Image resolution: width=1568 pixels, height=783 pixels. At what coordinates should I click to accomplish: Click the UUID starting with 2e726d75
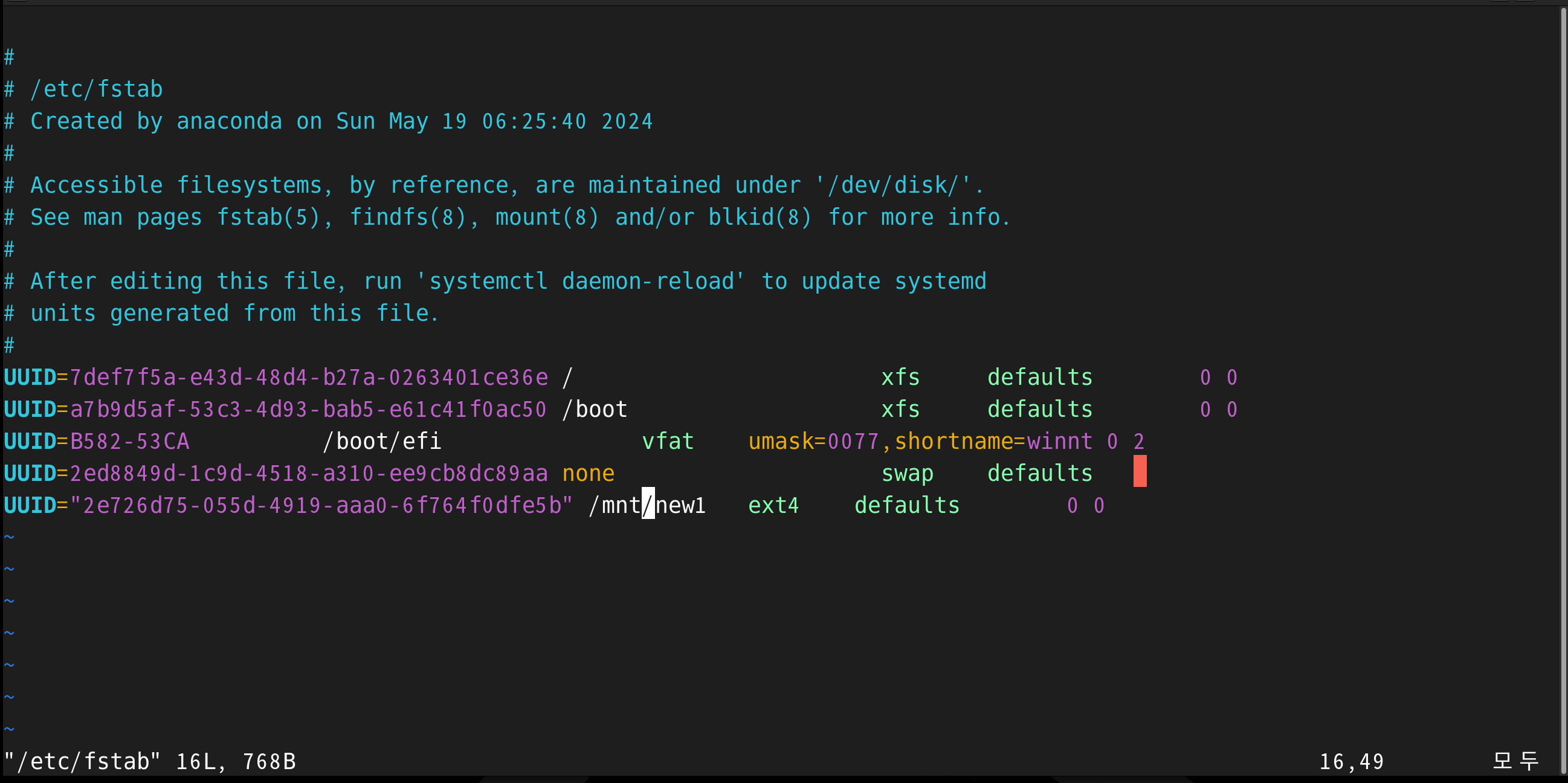(321, 505)
